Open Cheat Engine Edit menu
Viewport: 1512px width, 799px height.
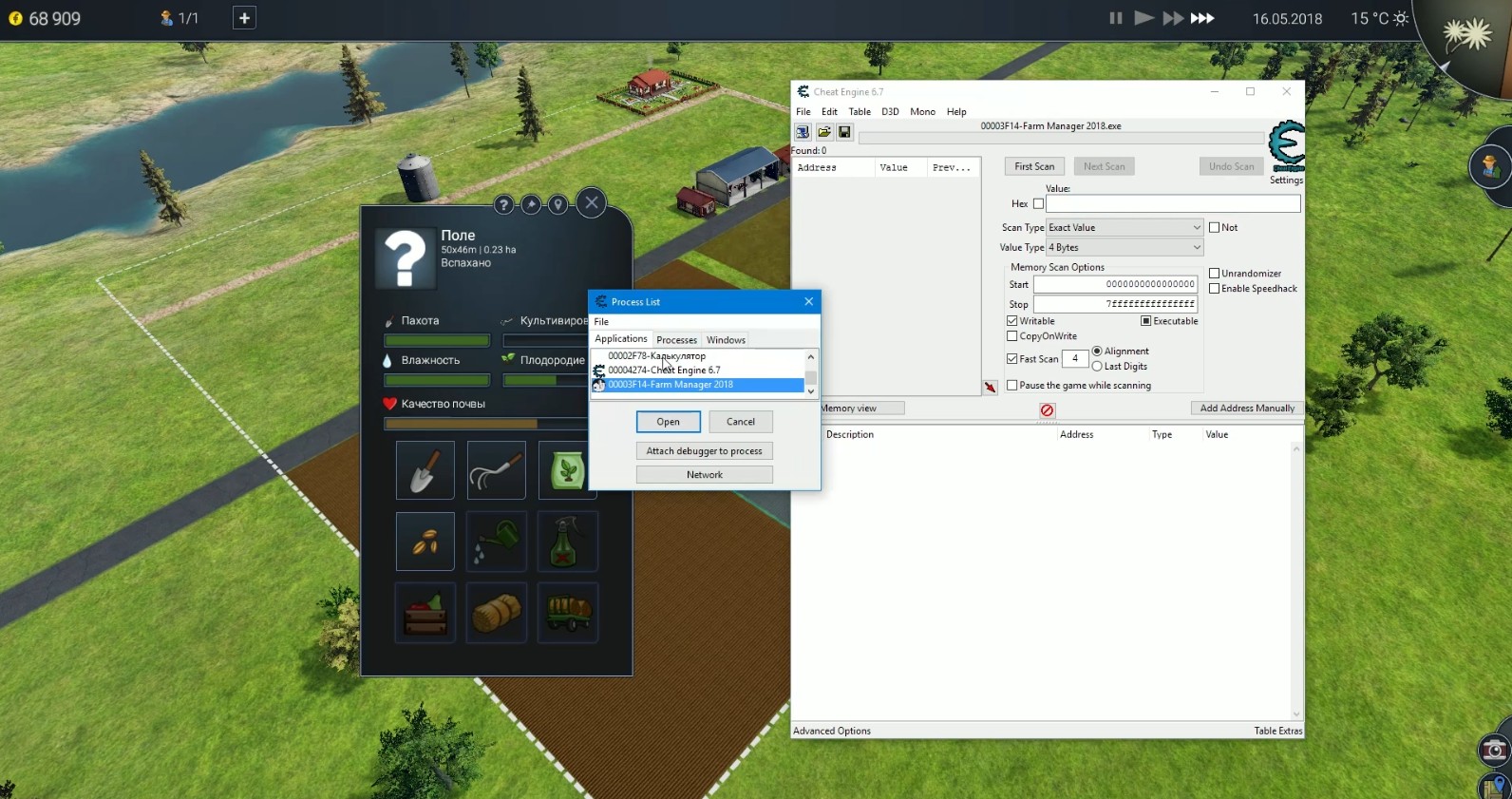coord(829,112)
